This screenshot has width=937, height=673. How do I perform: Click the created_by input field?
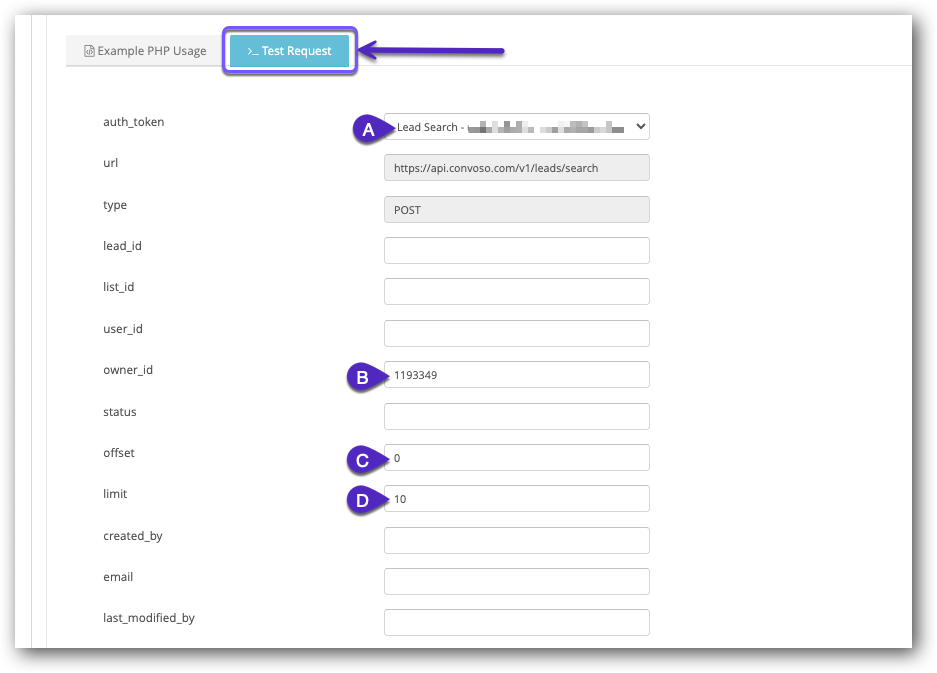516,539
